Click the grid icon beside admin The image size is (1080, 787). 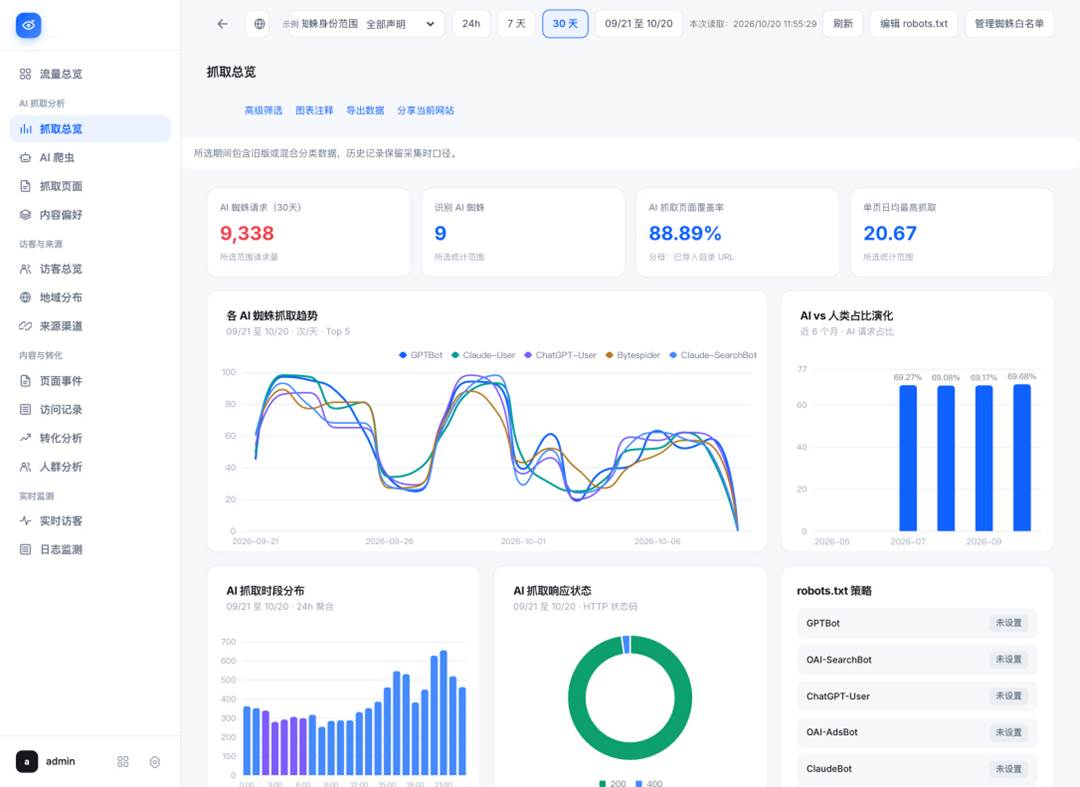pos(123,762)
